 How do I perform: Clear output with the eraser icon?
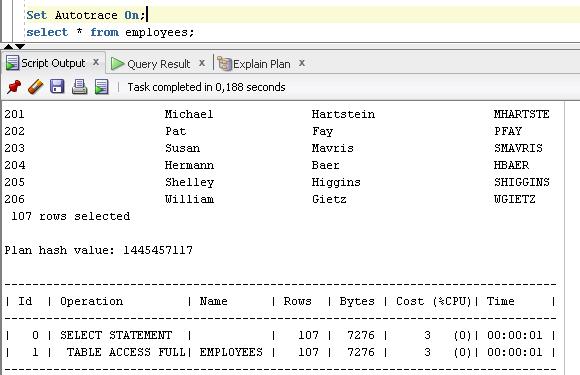click(36, 87)
